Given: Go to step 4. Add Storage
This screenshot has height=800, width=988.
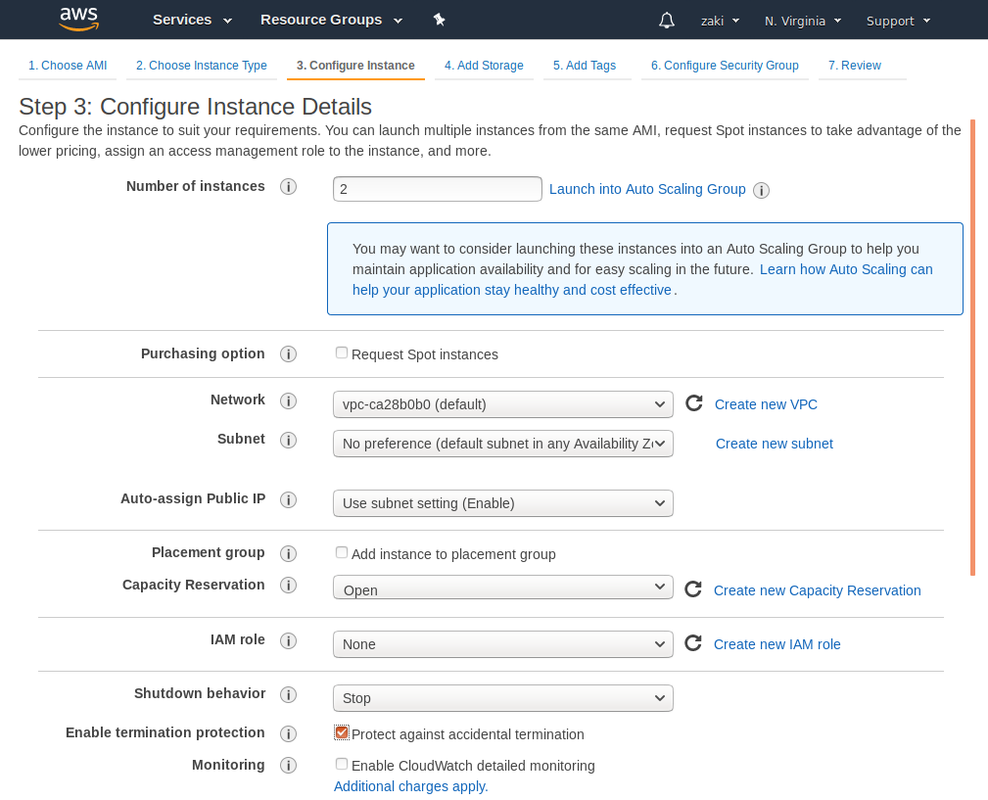Looking at the screenshot, I should click(x=484, y=66).
